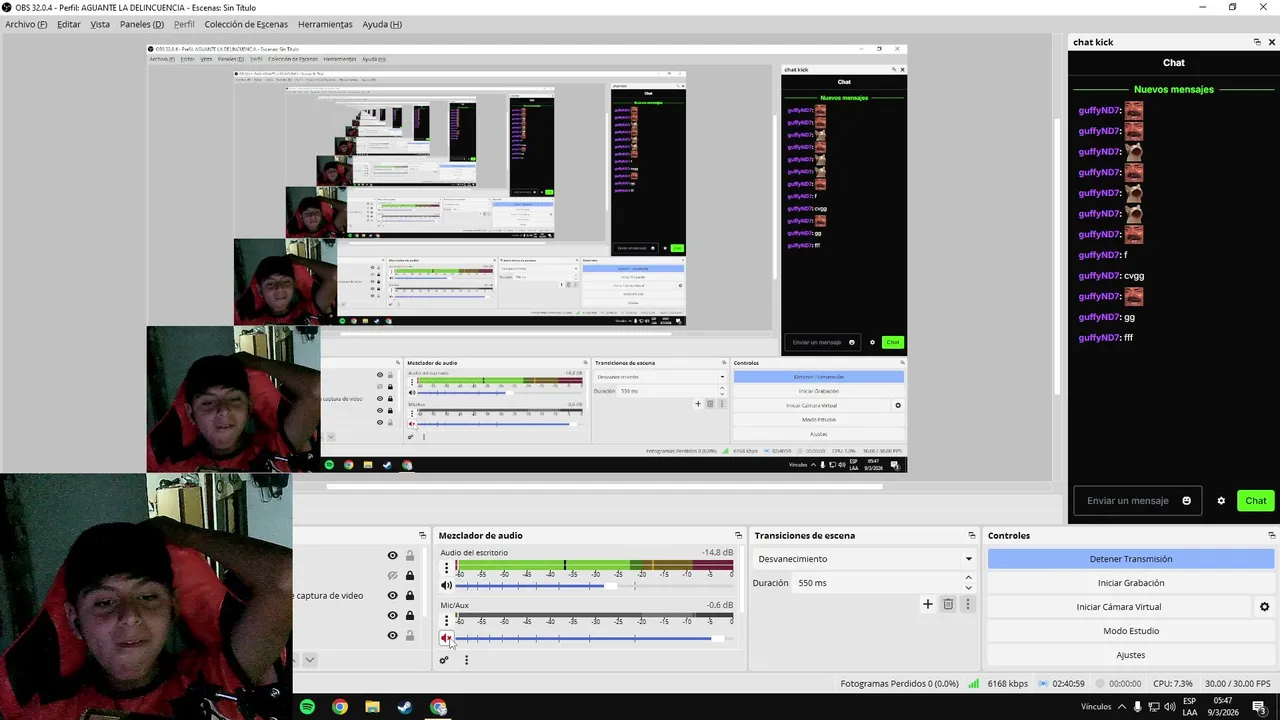Open the Perfil menu
Screen dimensions: 1280x720
(184, 24)
